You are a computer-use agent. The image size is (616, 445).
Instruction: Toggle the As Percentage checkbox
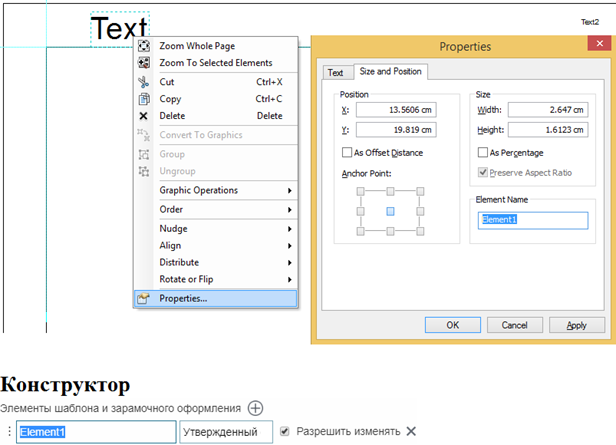coord(482,153)
